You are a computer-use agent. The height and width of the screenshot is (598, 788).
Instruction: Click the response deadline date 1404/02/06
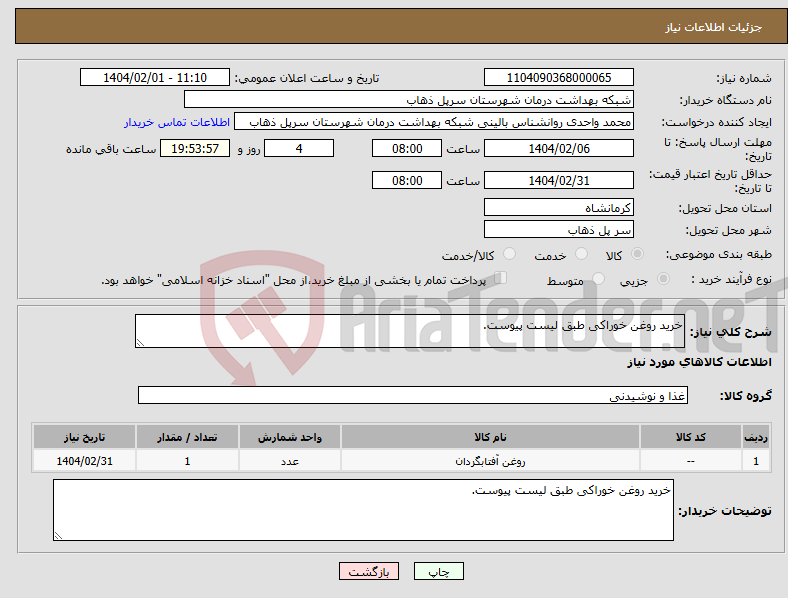(558, 148)
